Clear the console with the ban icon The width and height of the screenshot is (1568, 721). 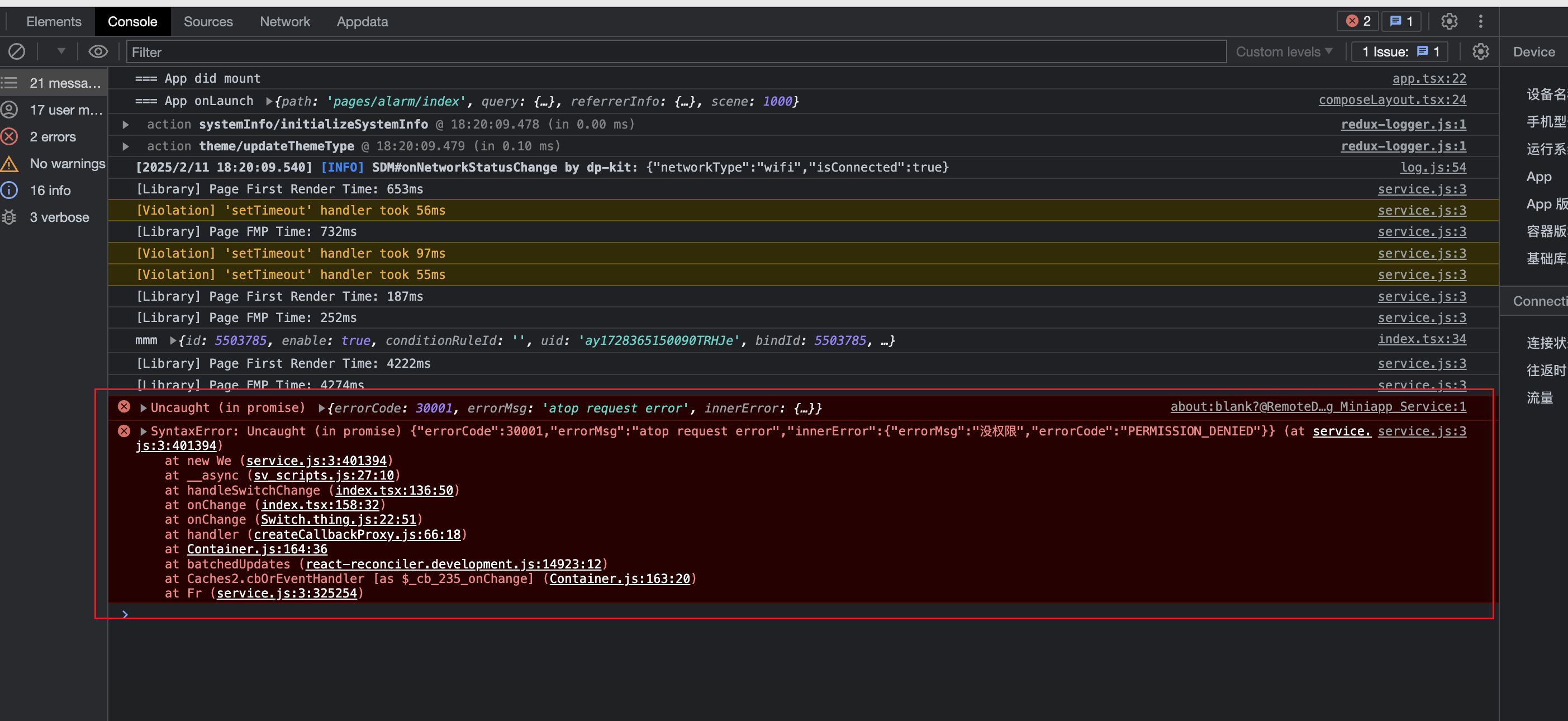click(x=17, y=52)
